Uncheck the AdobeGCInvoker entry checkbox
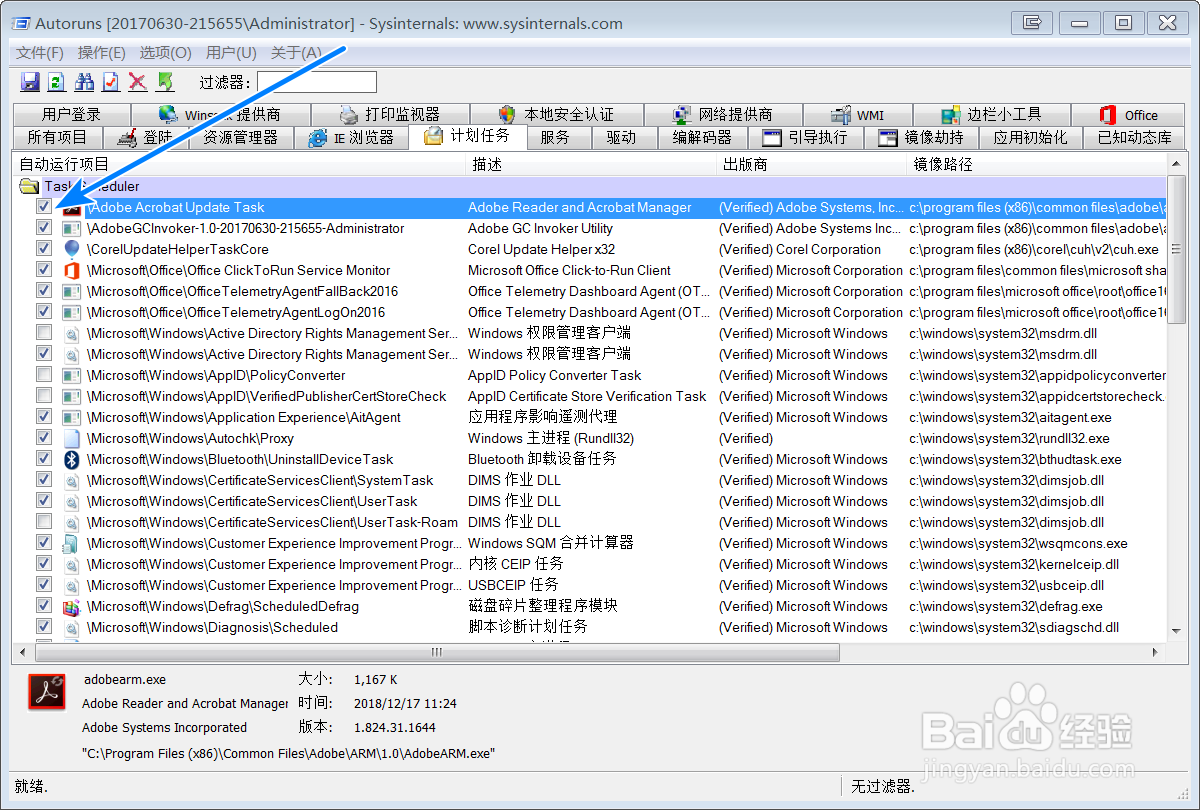 [x=44, y=228]
